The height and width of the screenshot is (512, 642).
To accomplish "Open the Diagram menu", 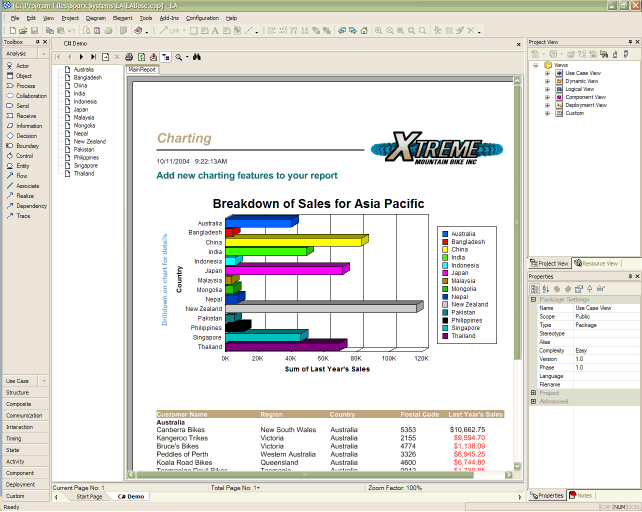I will pos(96,18).
